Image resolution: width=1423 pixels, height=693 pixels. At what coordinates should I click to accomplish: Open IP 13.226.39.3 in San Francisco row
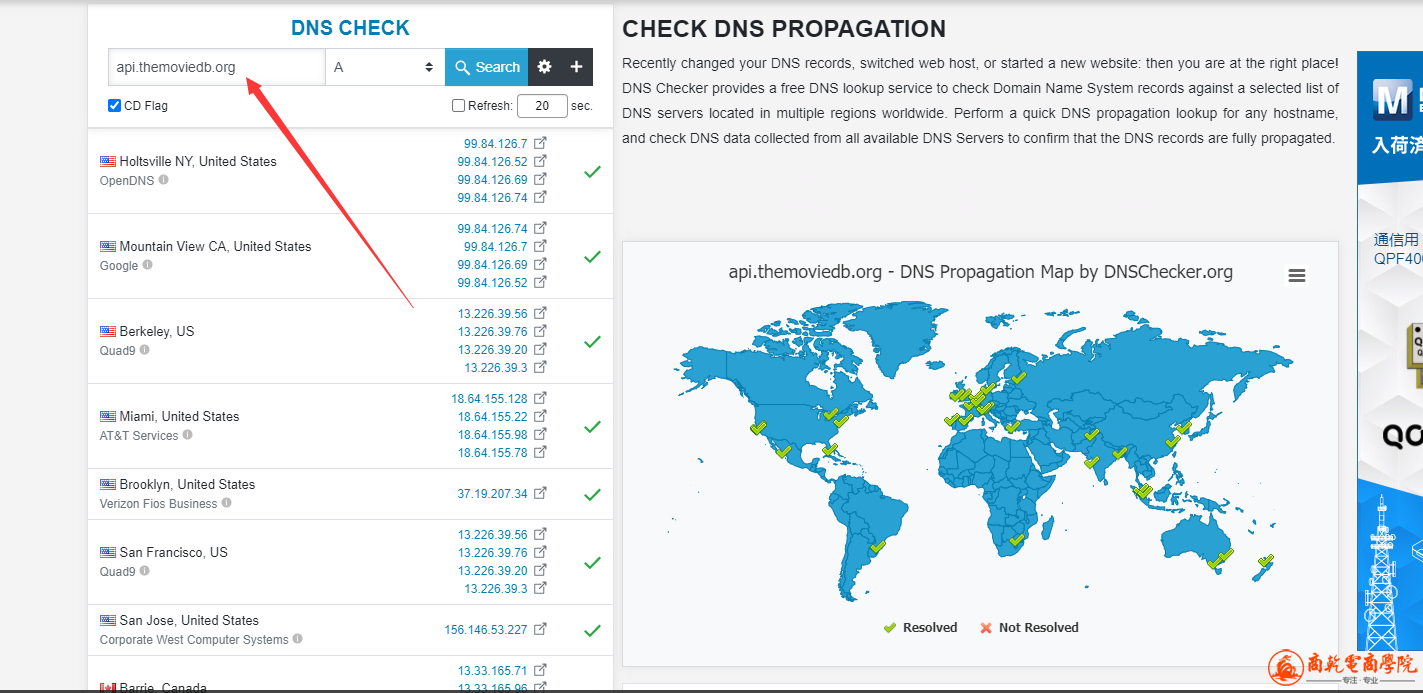[495, 589]
